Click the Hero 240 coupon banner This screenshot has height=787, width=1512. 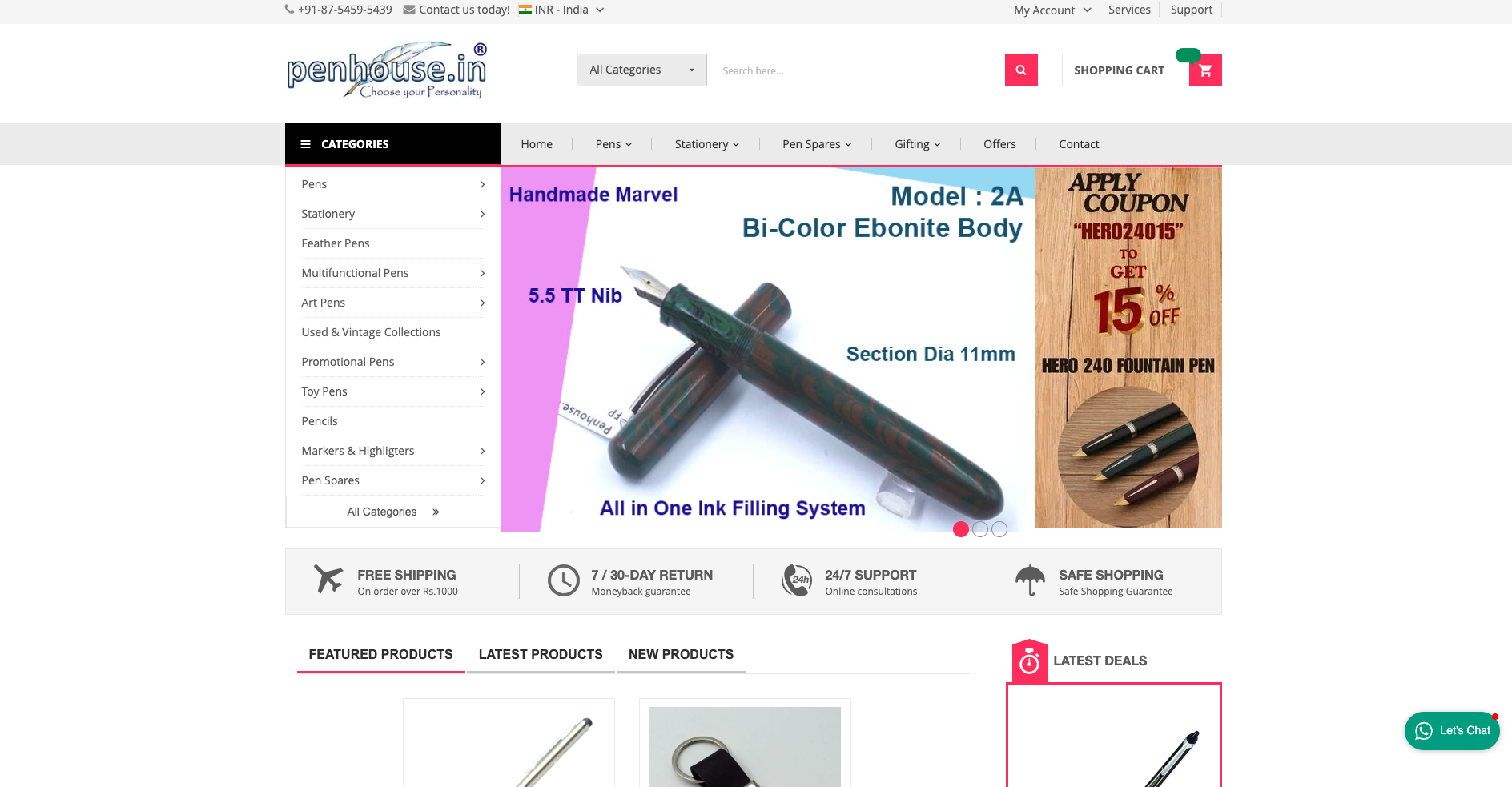(1128, 347)
